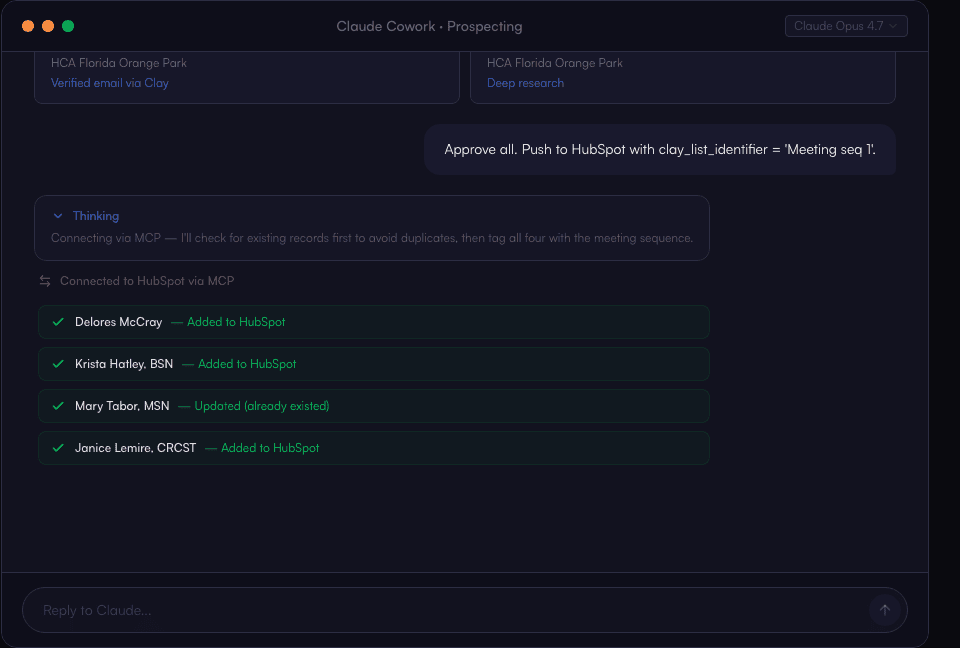Select the Delores McCray name

tap(118, 322)
